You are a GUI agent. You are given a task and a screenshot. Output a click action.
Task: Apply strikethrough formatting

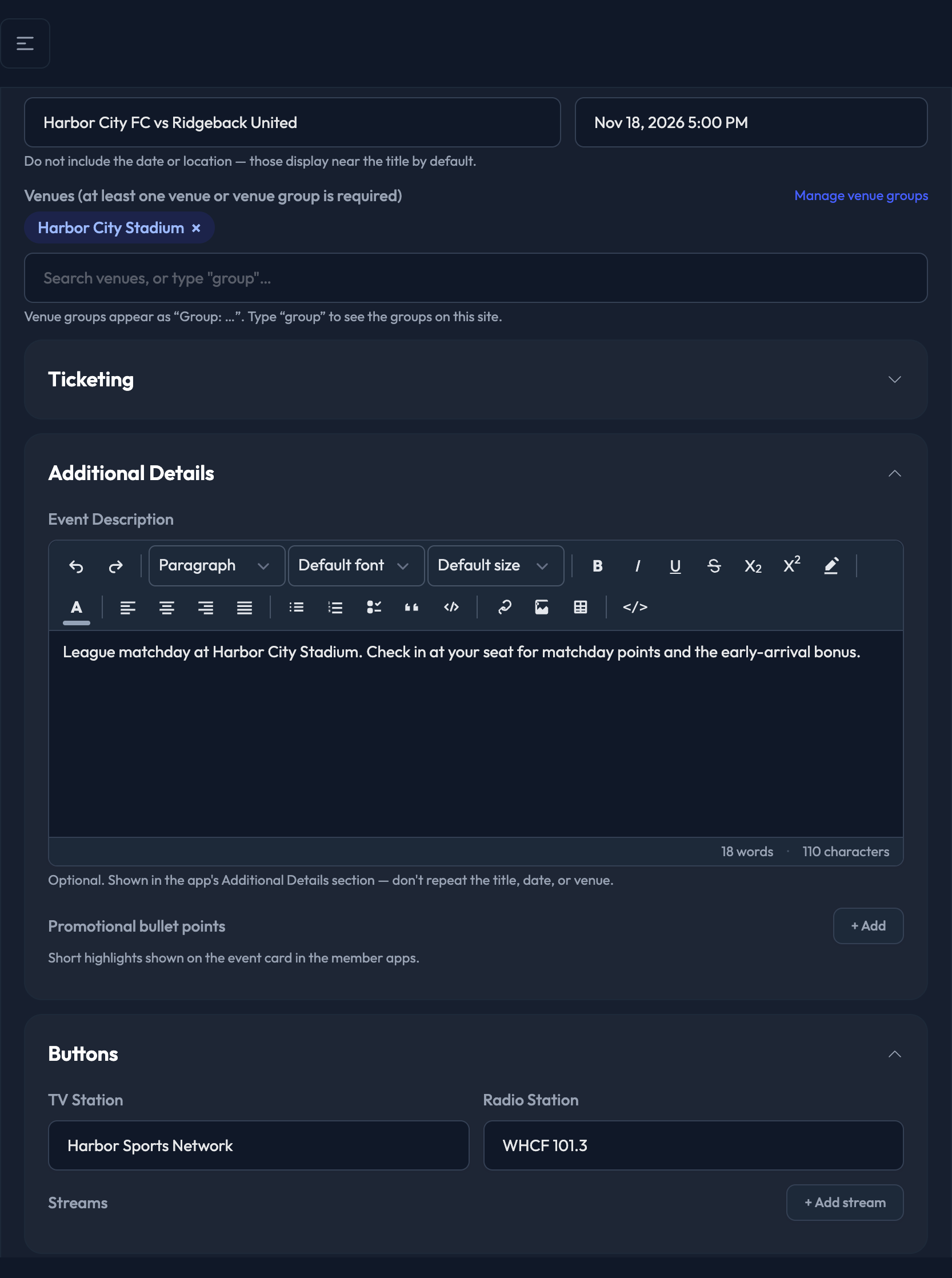[713, 566]
